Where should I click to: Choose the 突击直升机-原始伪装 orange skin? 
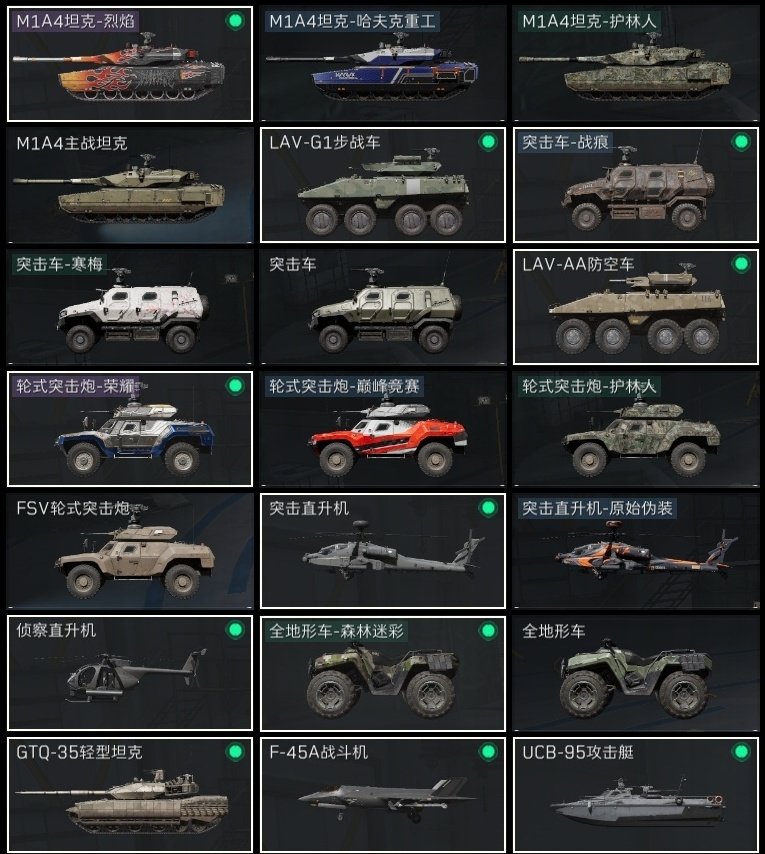636,551
